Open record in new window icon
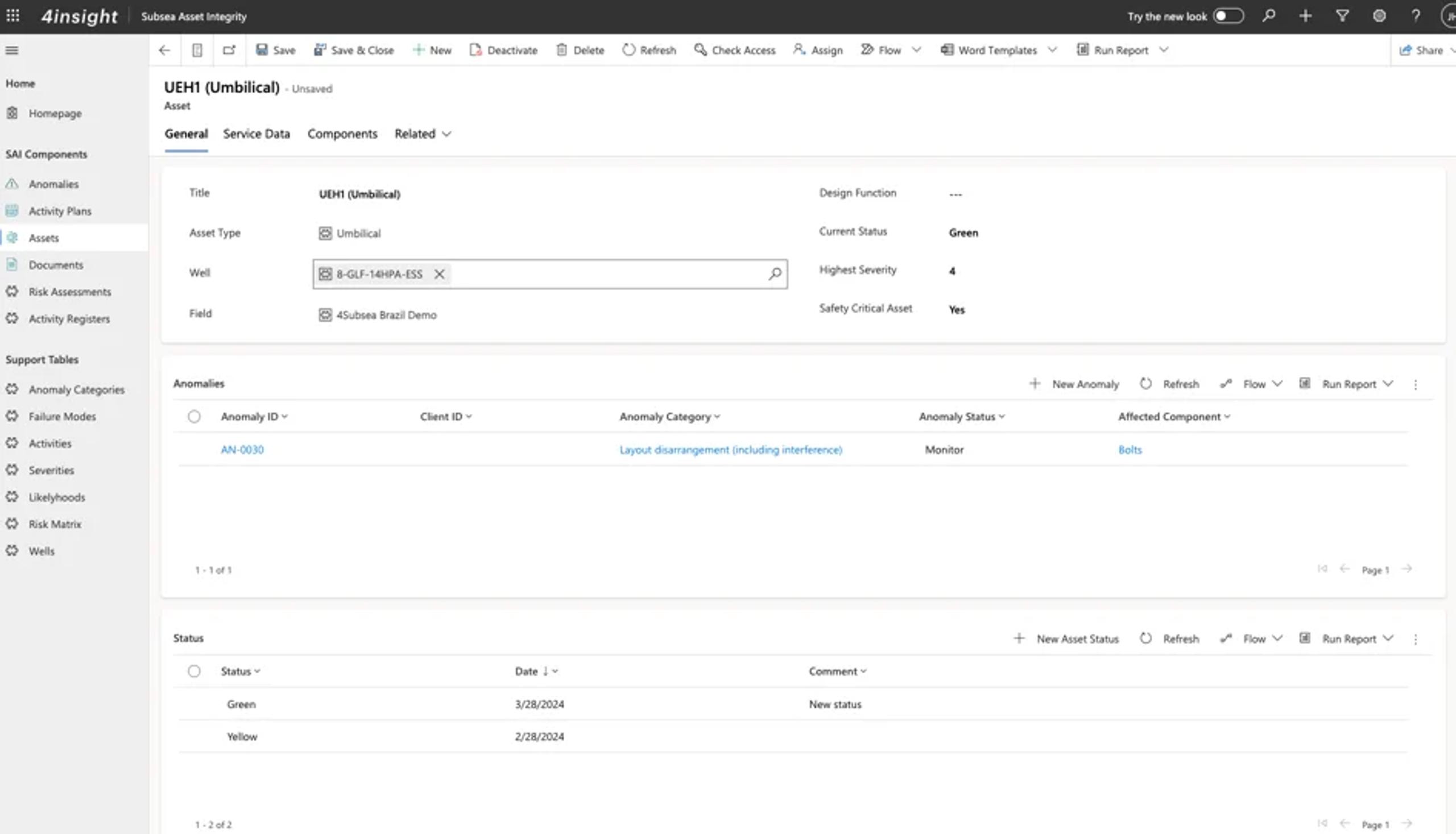 pyautogui.click(x=229, y=51)
